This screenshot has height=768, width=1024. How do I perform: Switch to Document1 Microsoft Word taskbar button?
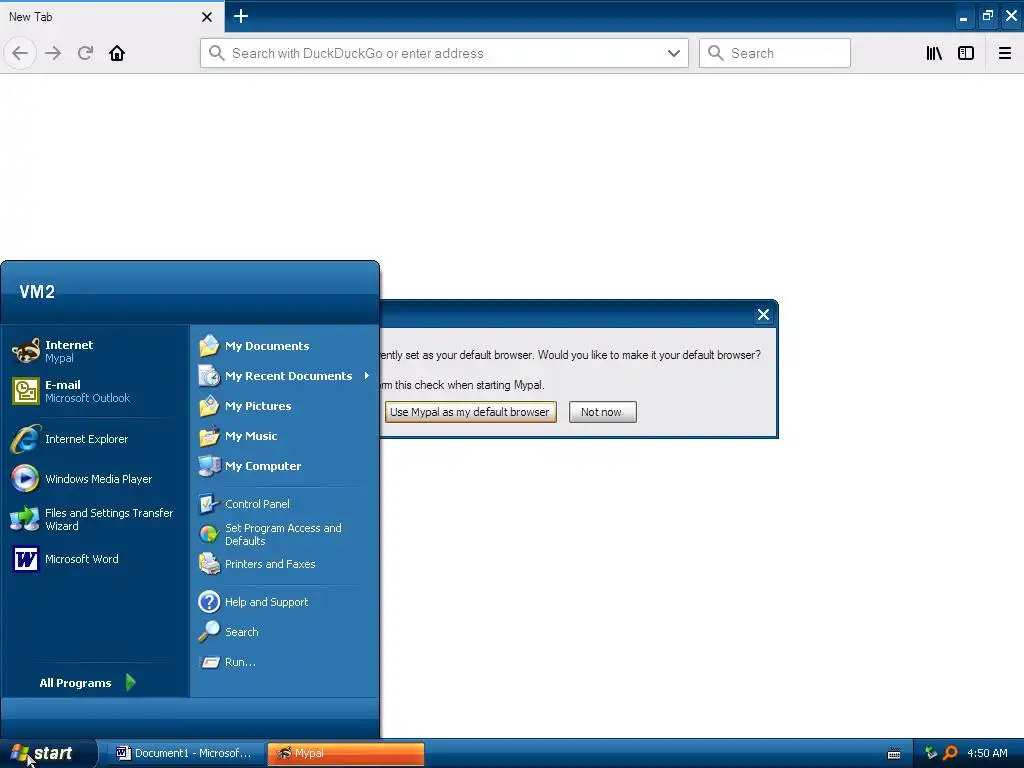click(187, 753)
